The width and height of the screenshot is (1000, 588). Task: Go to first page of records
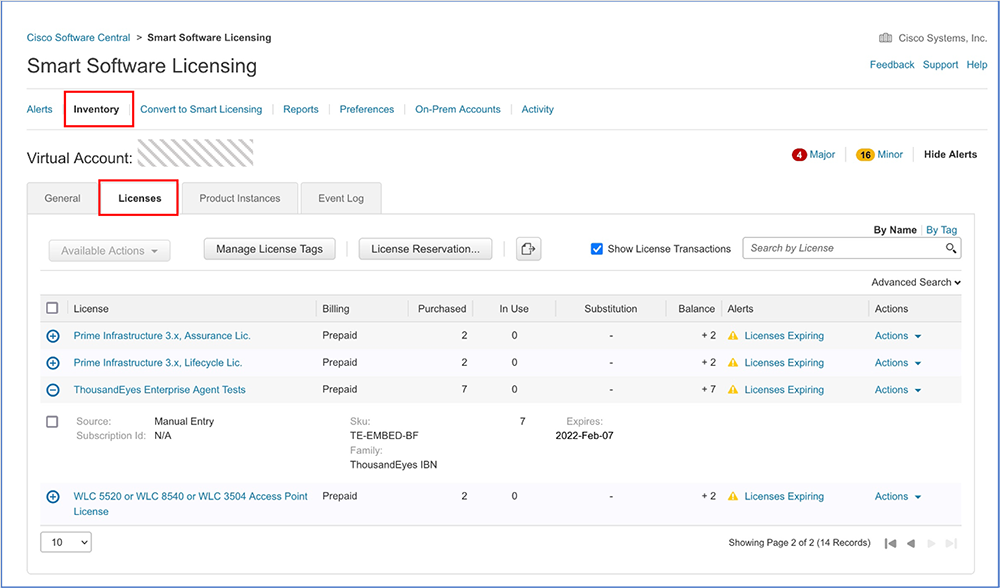890,543
